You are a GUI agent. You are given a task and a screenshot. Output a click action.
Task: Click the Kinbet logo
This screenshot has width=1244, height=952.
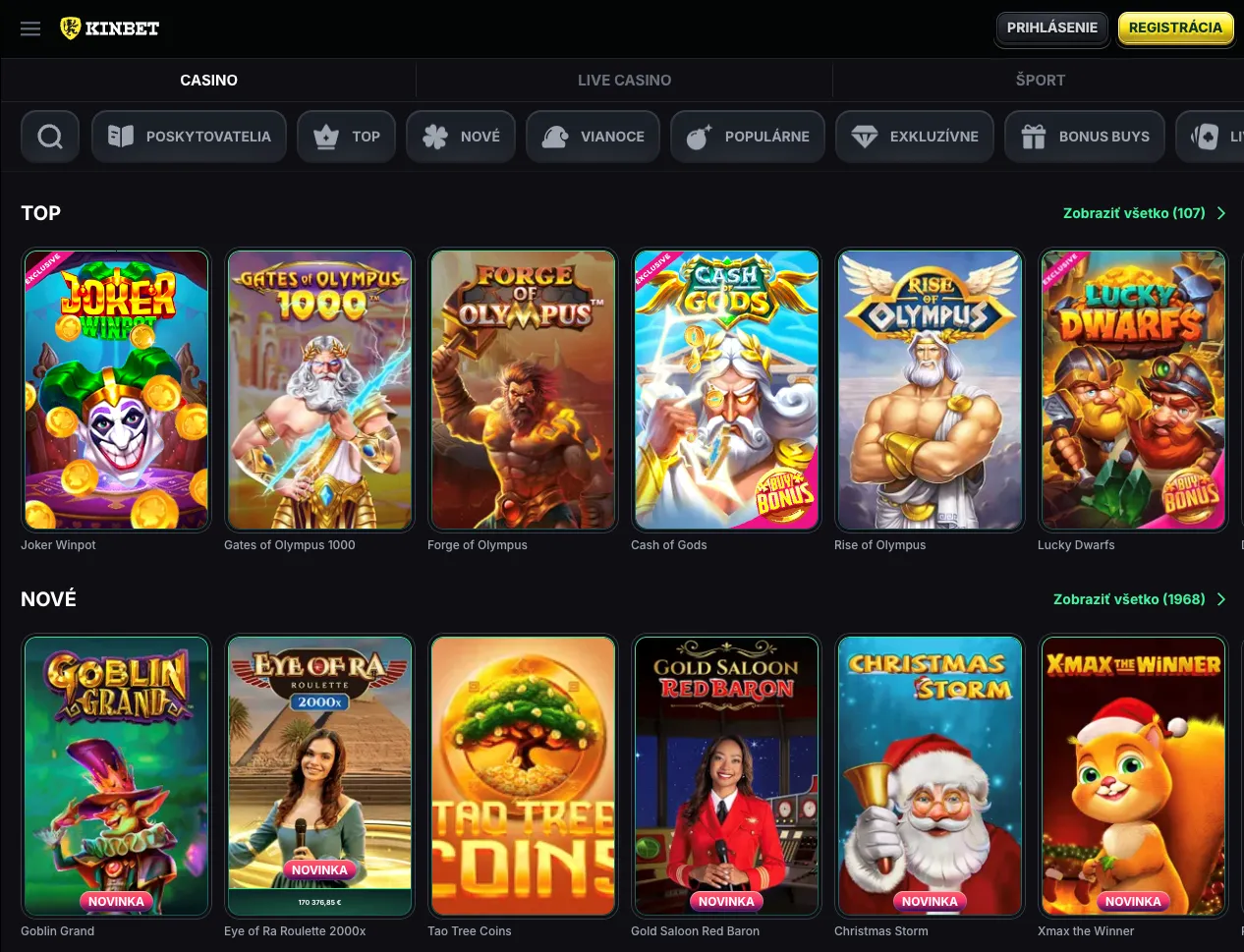point(110,28)
